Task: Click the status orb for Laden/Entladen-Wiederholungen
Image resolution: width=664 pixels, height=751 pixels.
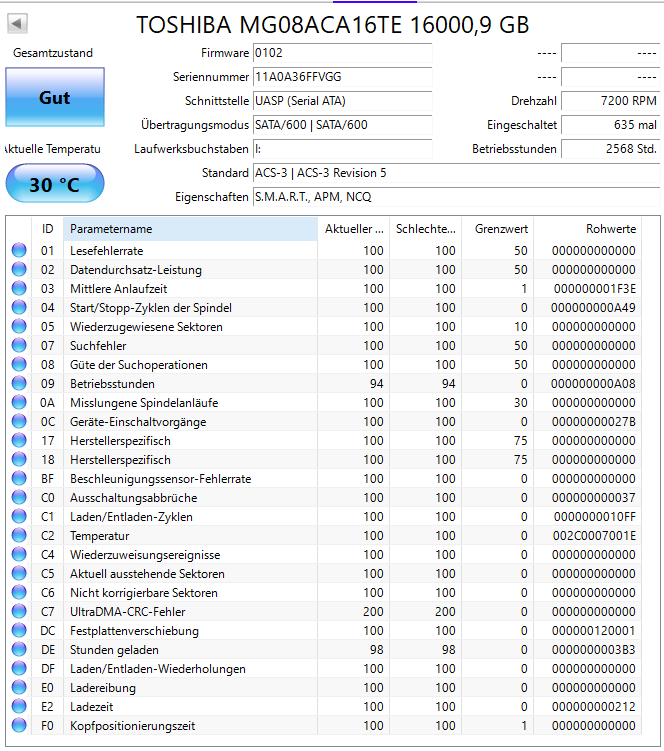Action: (19, 668)
